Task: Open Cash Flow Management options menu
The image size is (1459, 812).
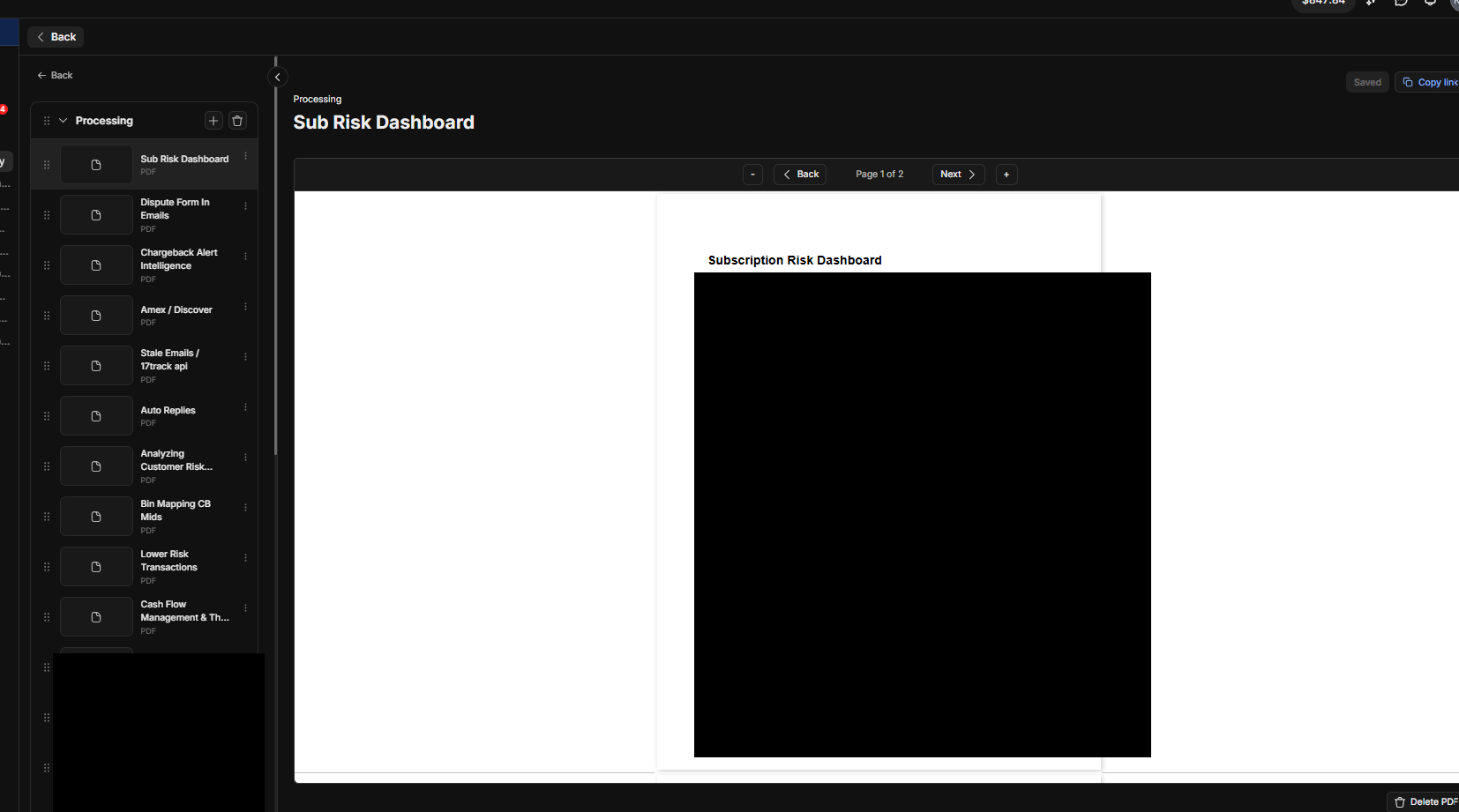Action: pos(245,608)
